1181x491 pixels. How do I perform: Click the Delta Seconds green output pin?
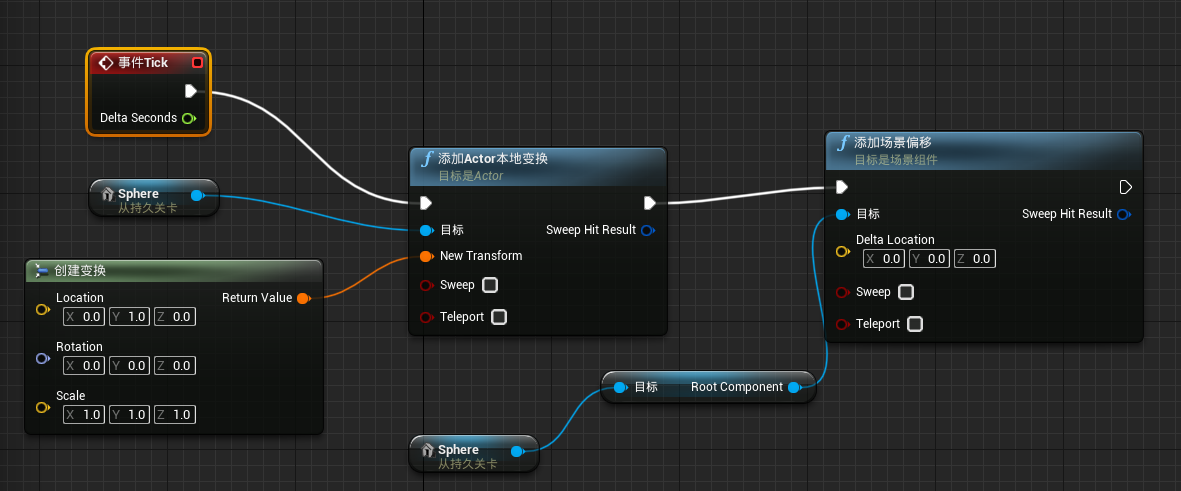point(188,118)
